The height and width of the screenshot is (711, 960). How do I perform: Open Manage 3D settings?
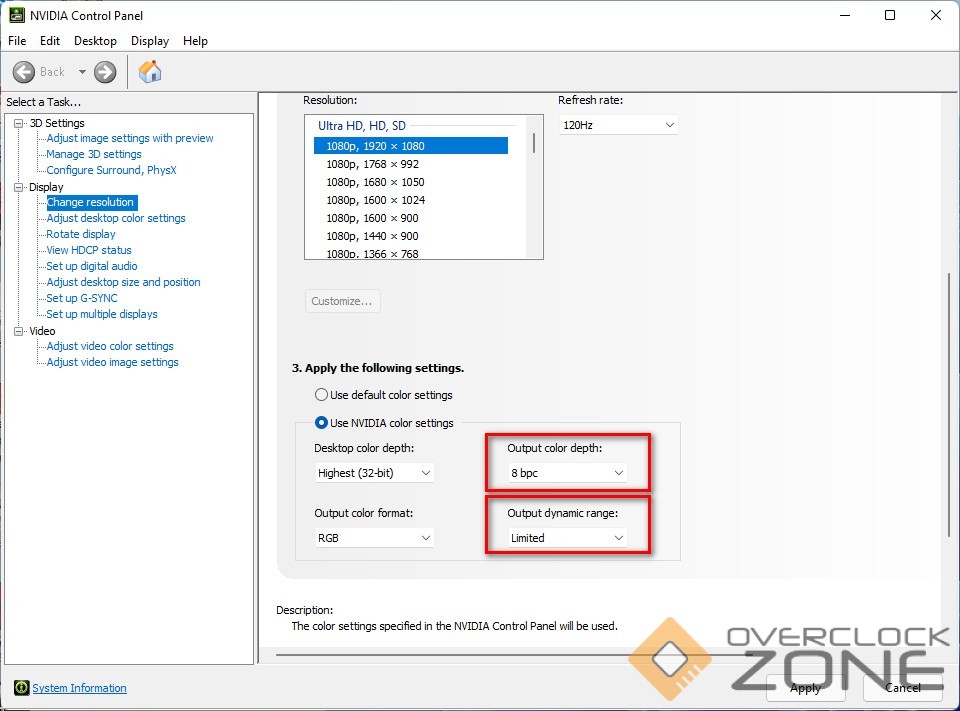click(x=94, y=154)
